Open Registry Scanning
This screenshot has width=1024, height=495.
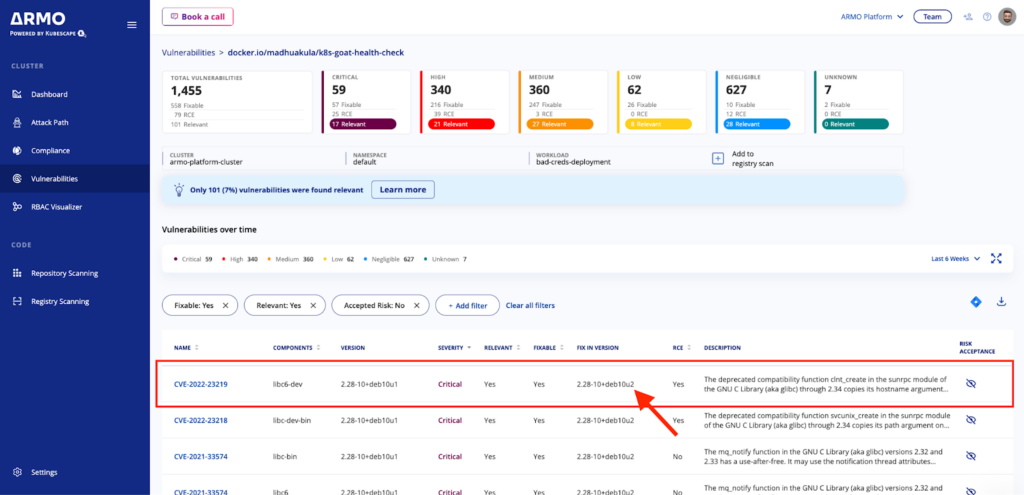60,301
